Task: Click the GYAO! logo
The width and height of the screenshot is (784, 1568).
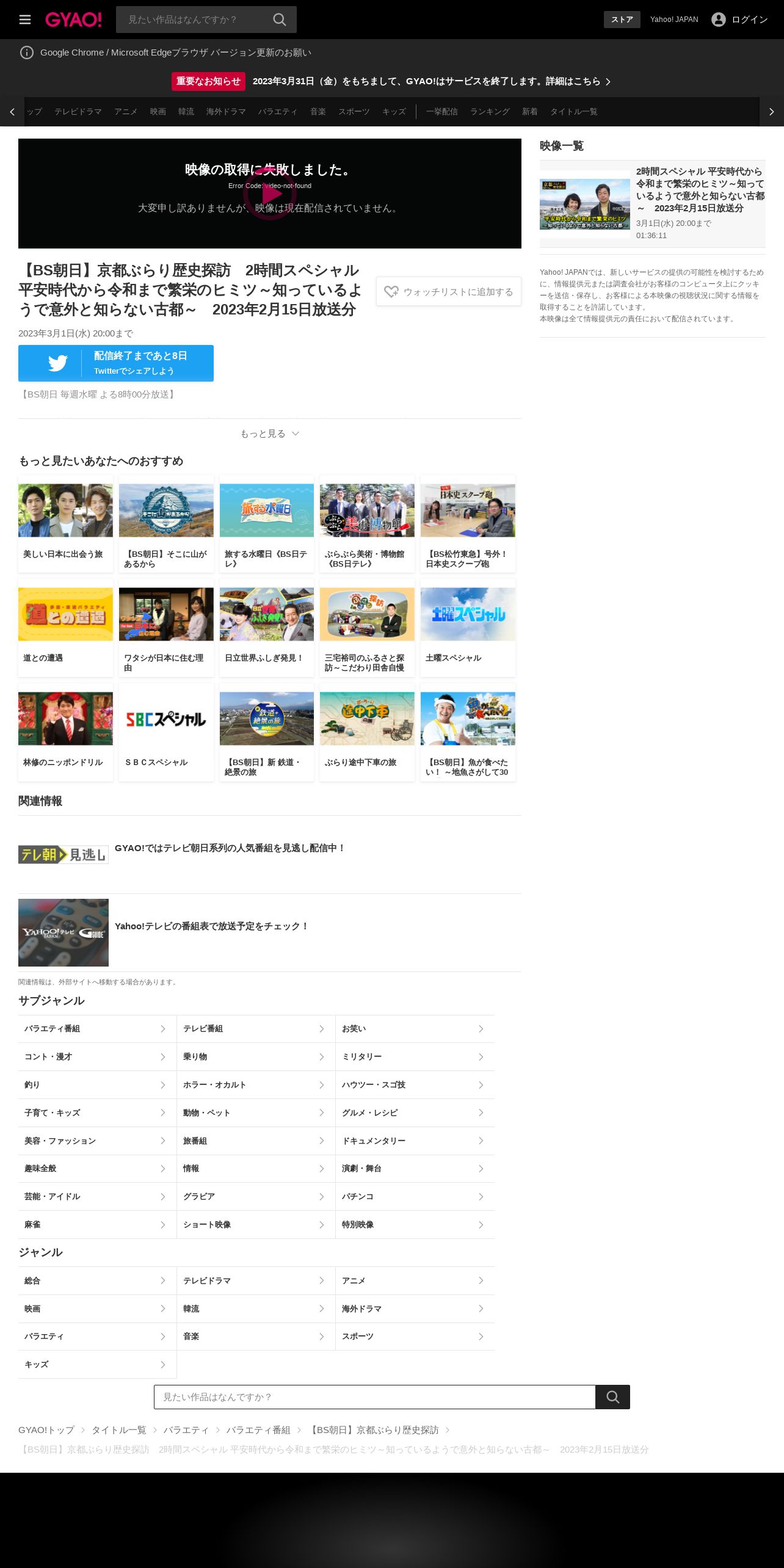Action: point(73,20)
